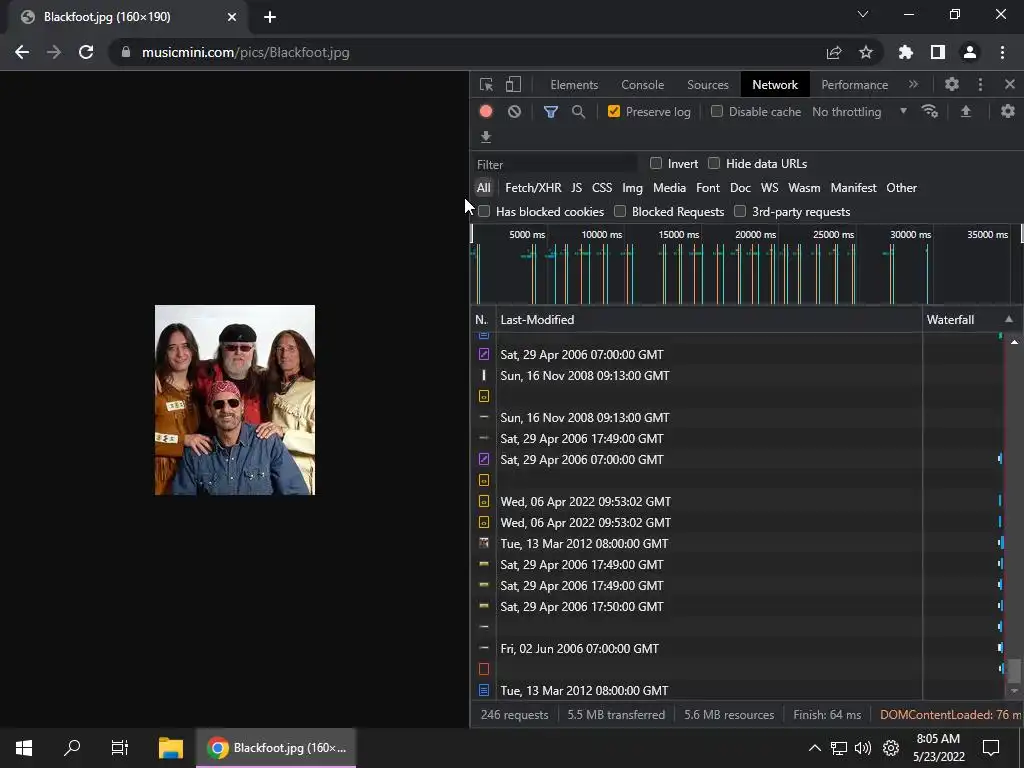Filter requests by Fetch/XHR type
The width and height of the screenshot is (1024, 768).
(533, 188)
